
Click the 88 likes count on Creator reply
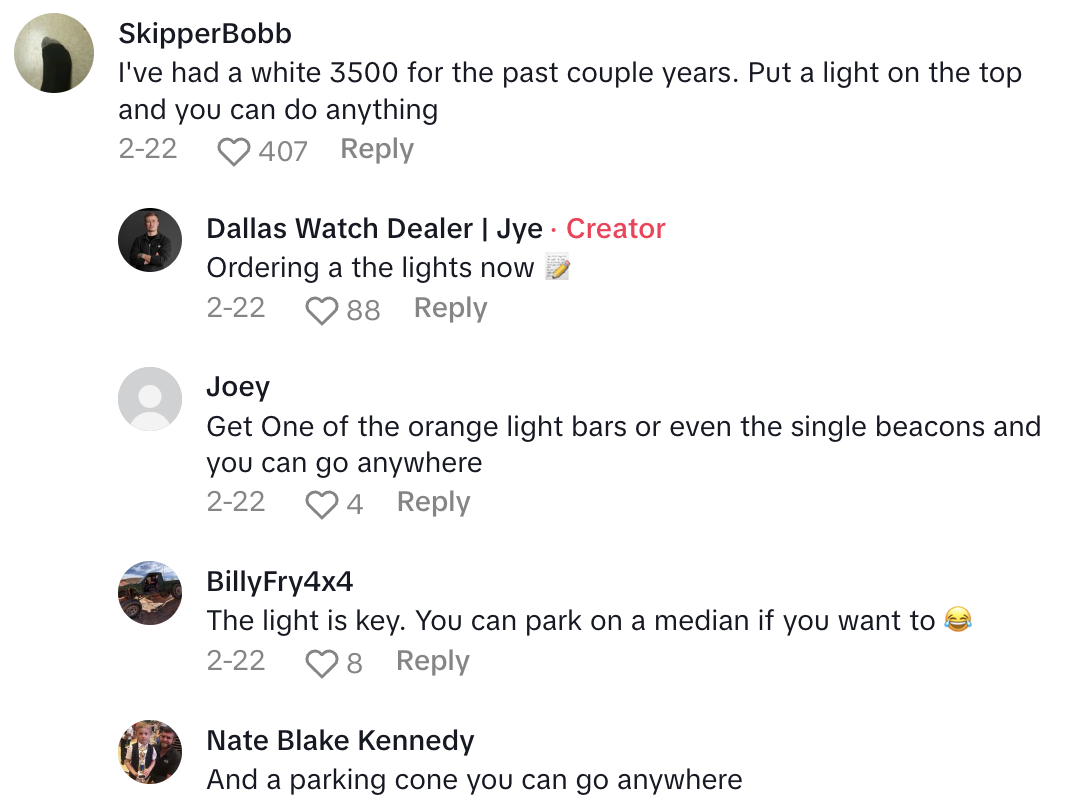point(363,311)
